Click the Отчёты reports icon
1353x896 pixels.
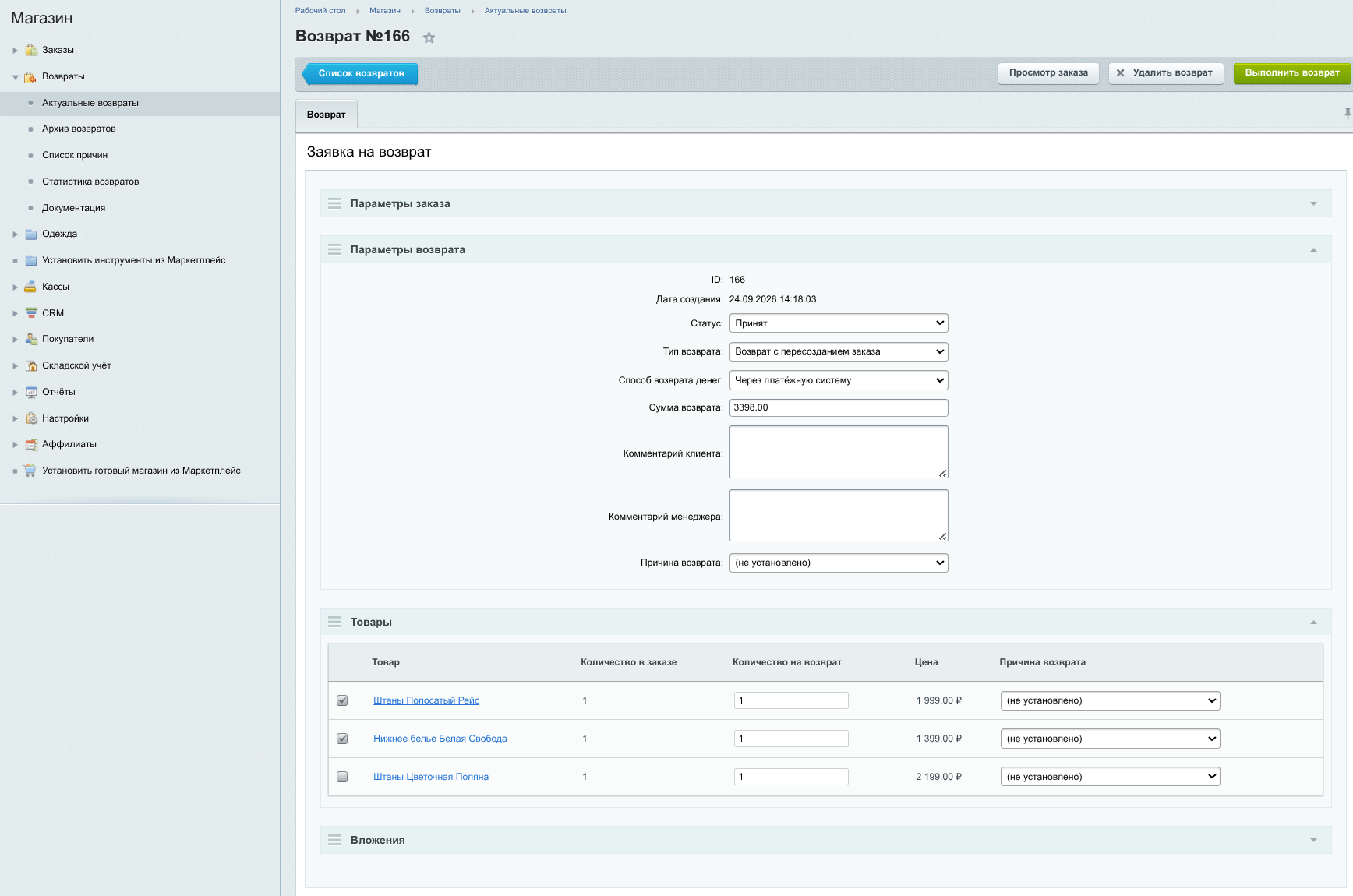pos(31,392)
